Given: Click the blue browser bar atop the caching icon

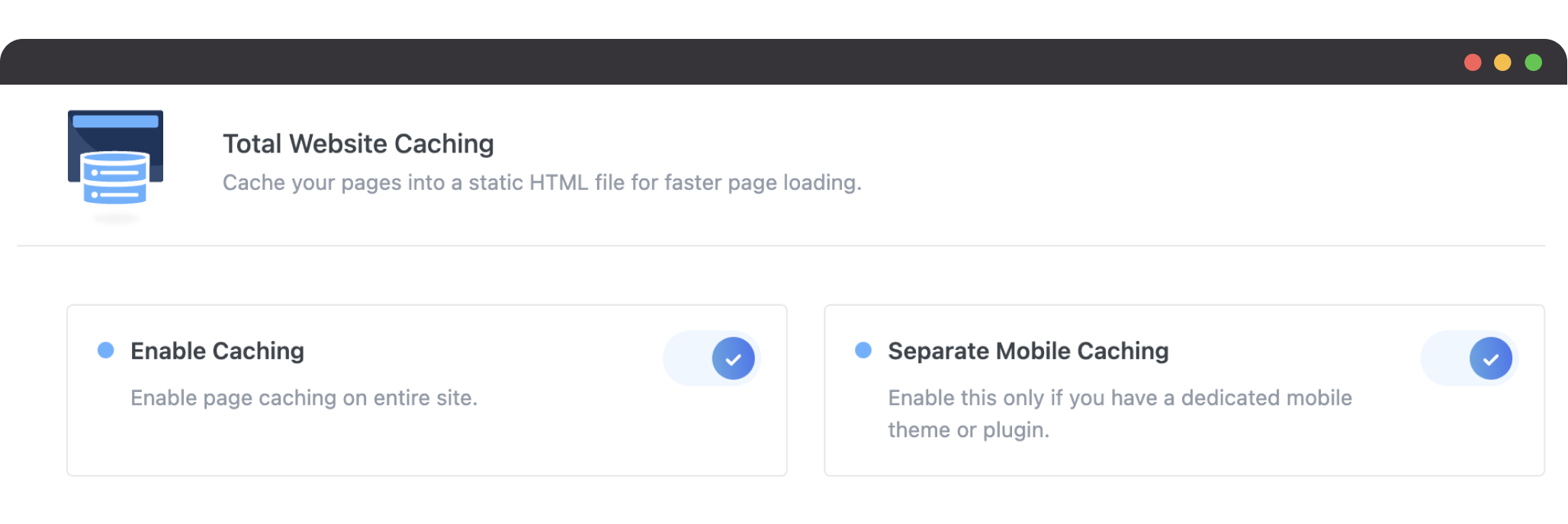Looking at the screenshot, I should coord(115,121).
